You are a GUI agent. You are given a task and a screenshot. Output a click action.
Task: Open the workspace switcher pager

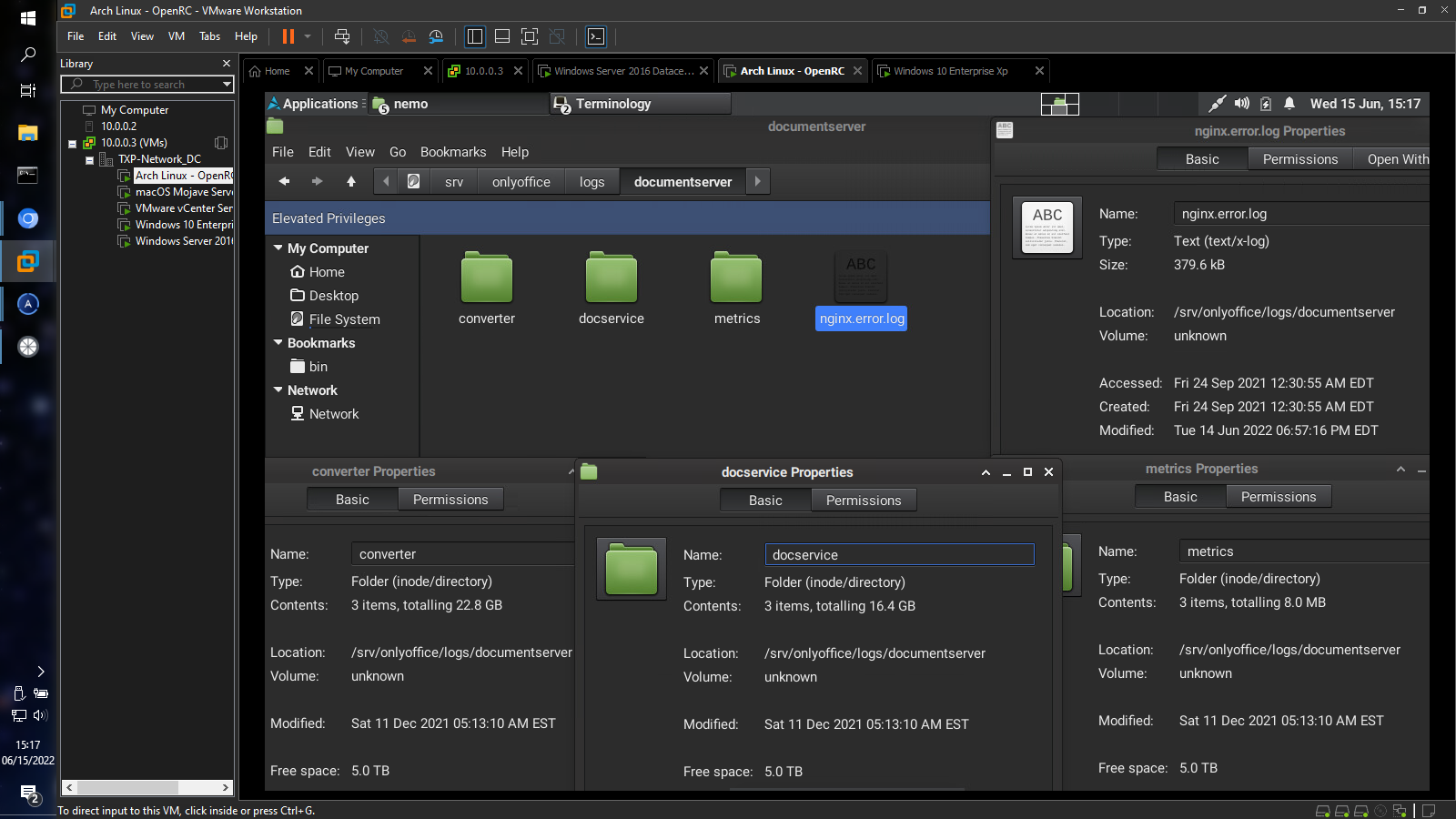[1060, 104]
